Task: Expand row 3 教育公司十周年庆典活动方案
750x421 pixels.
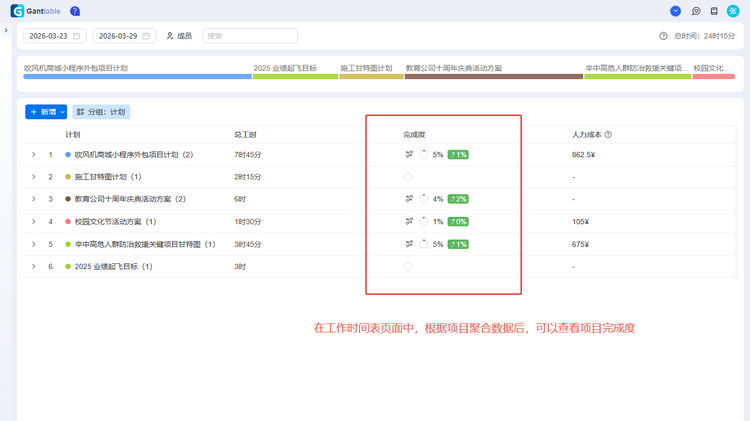Action: point(33,199)
